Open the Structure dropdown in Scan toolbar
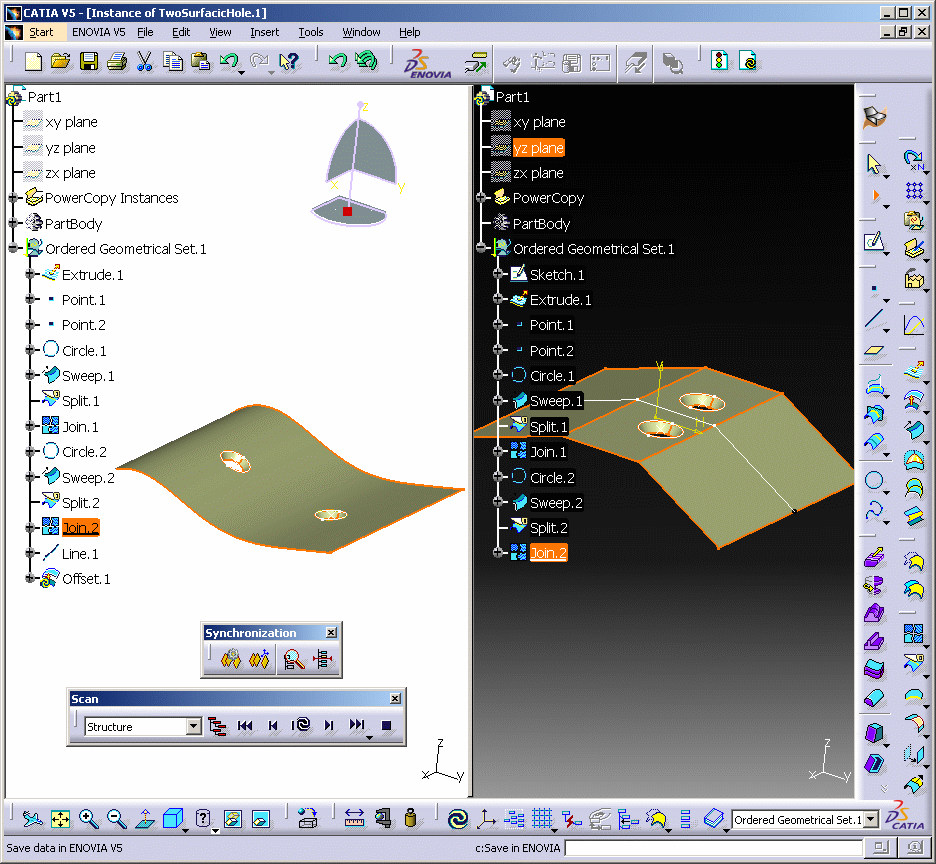 point(194,727)
